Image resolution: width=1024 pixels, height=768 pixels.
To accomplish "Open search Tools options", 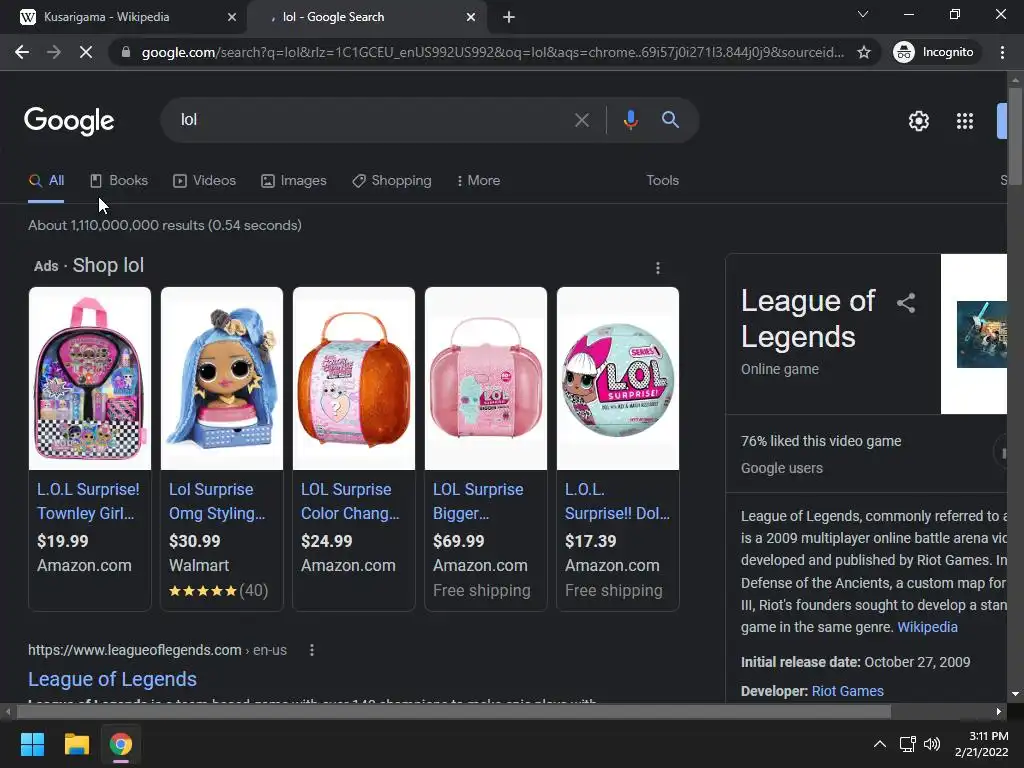I will [662, 180].
